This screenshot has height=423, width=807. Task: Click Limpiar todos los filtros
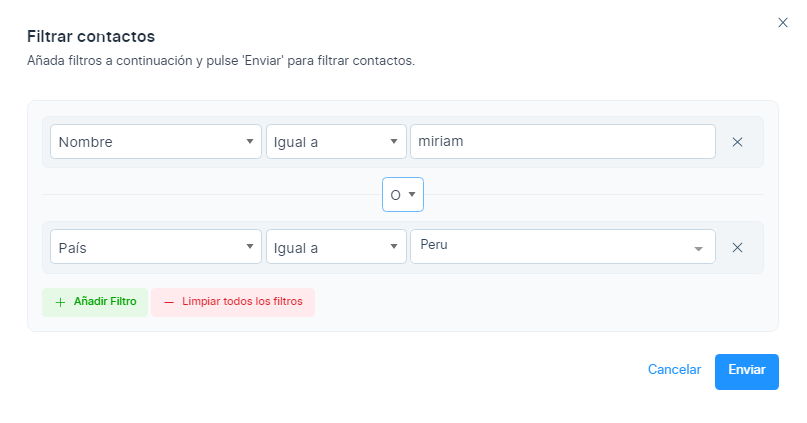coord(239,302)
